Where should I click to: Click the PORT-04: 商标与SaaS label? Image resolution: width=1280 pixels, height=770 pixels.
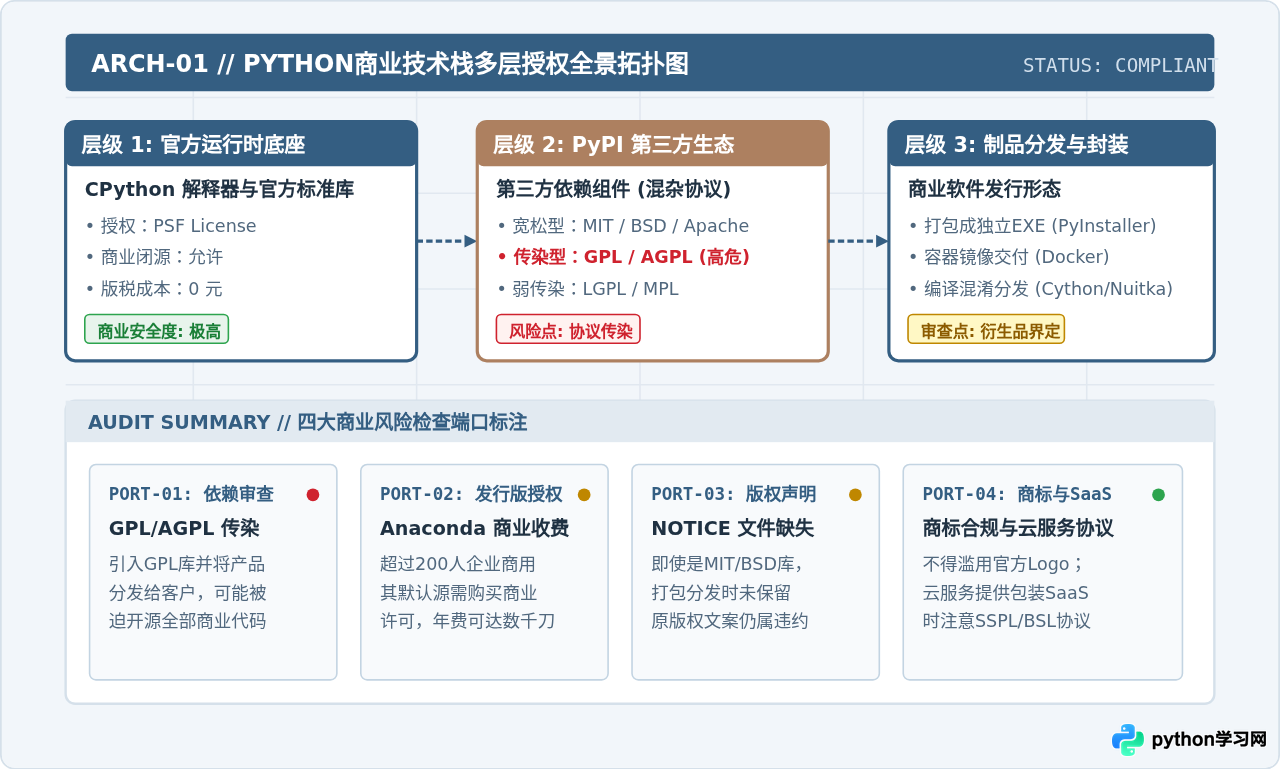[x=1017, y=494]
